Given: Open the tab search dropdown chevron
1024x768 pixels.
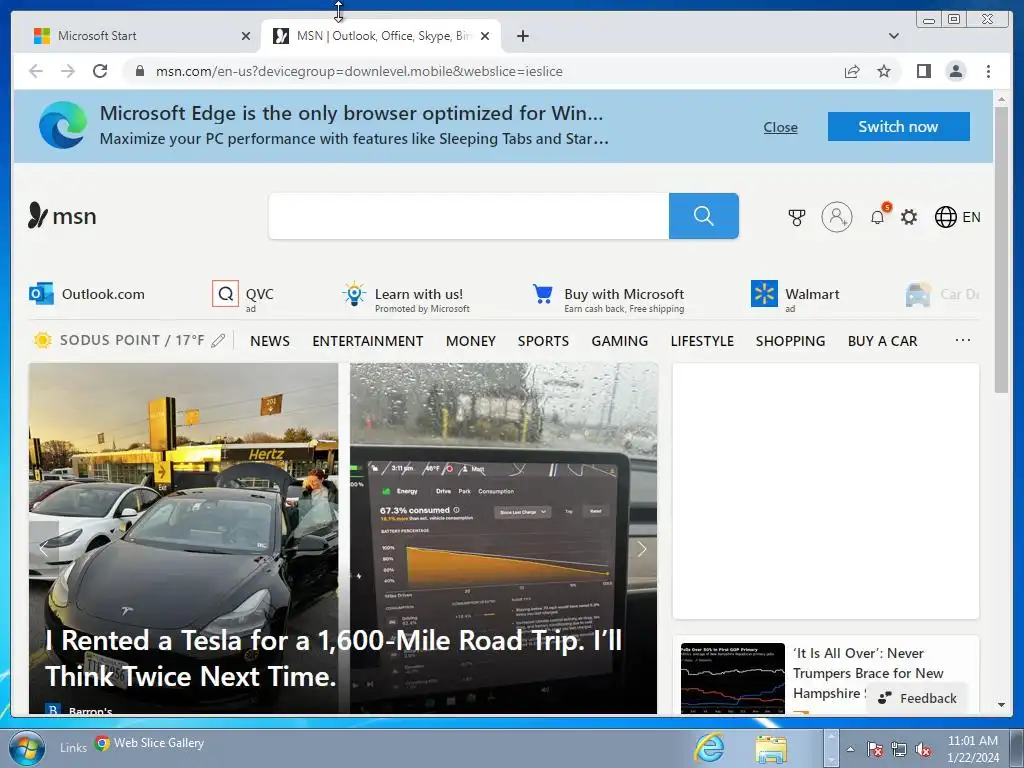Looking at the screenshot, I should tap(893, 36).
